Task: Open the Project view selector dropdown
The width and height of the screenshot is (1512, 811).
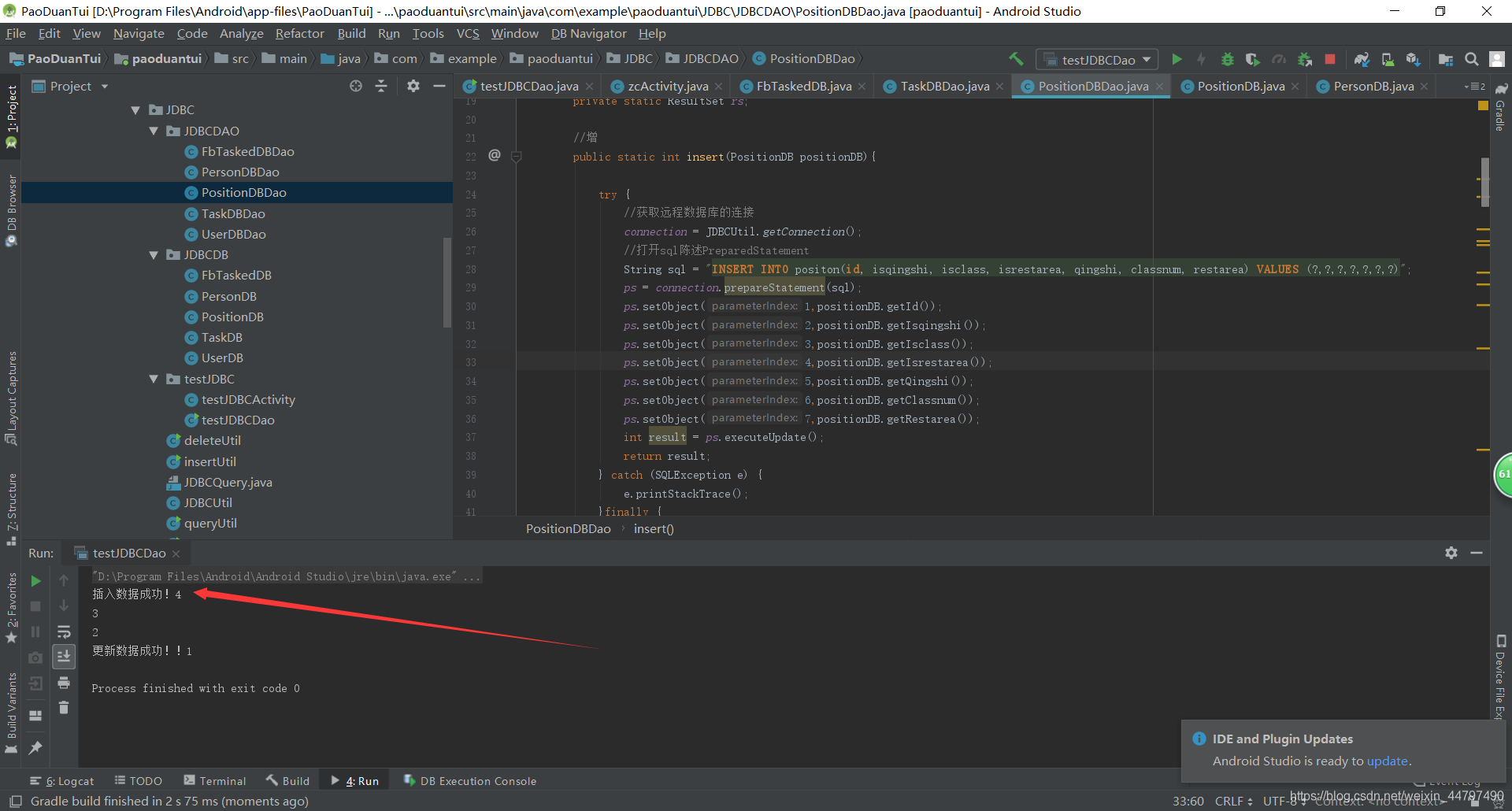Action: click(71, 86)
